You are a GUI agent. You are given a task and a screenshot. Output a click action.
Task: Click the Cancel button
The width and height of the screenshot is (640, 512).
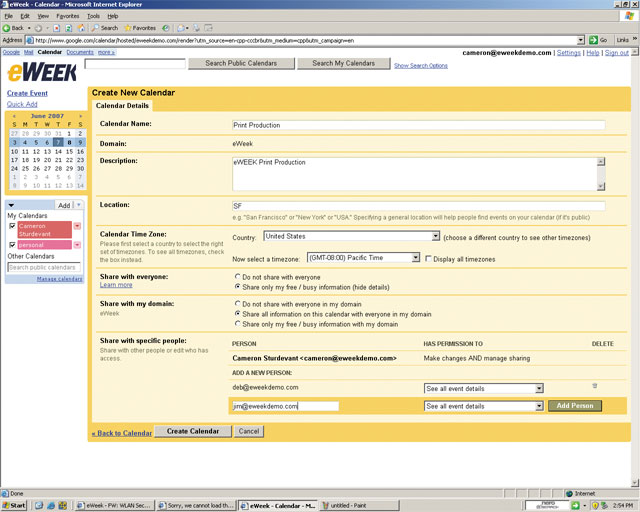point(249,431)
